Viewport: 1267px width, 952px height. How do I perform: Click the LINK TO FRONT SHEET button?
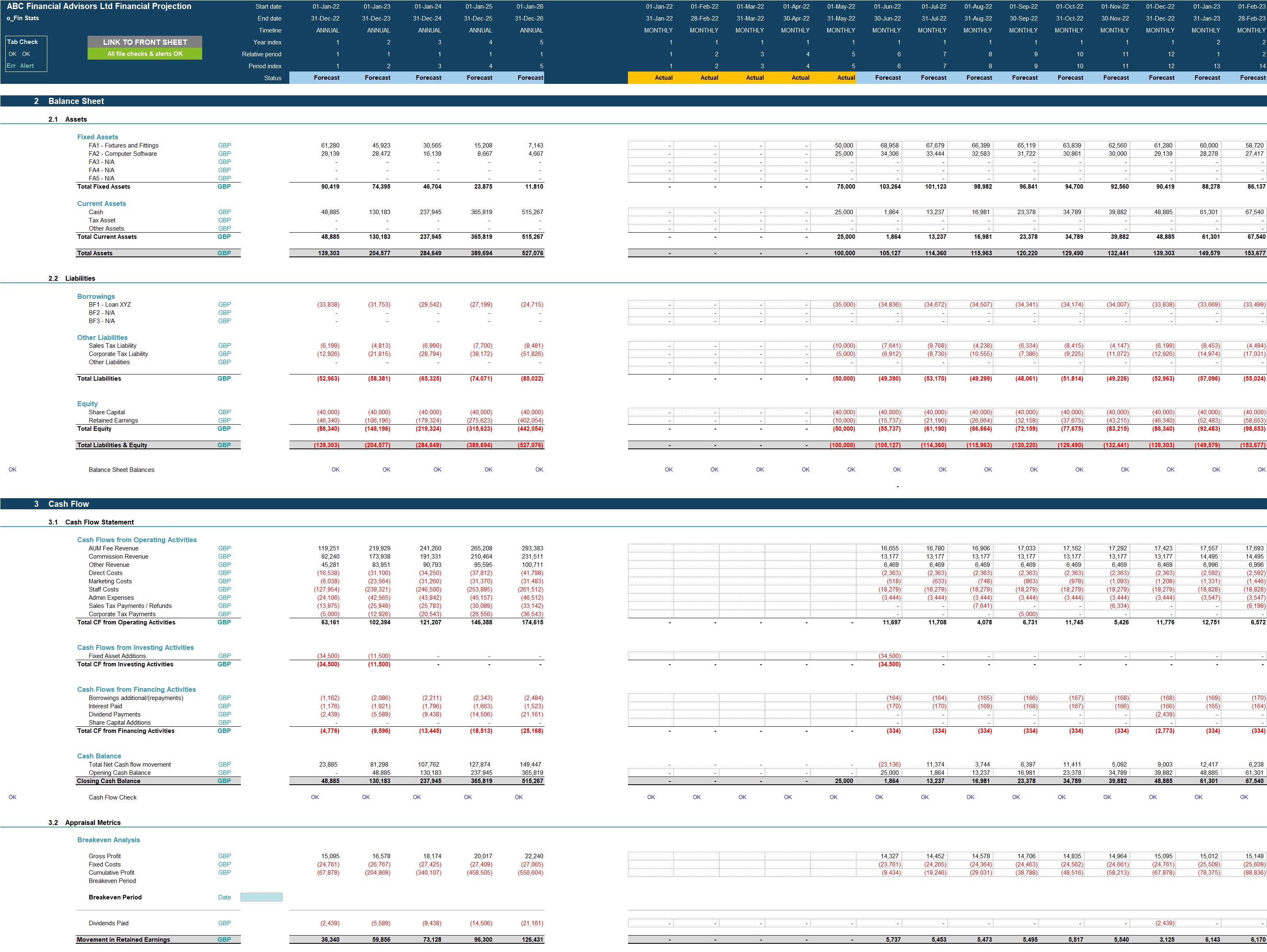coord(145,42)
